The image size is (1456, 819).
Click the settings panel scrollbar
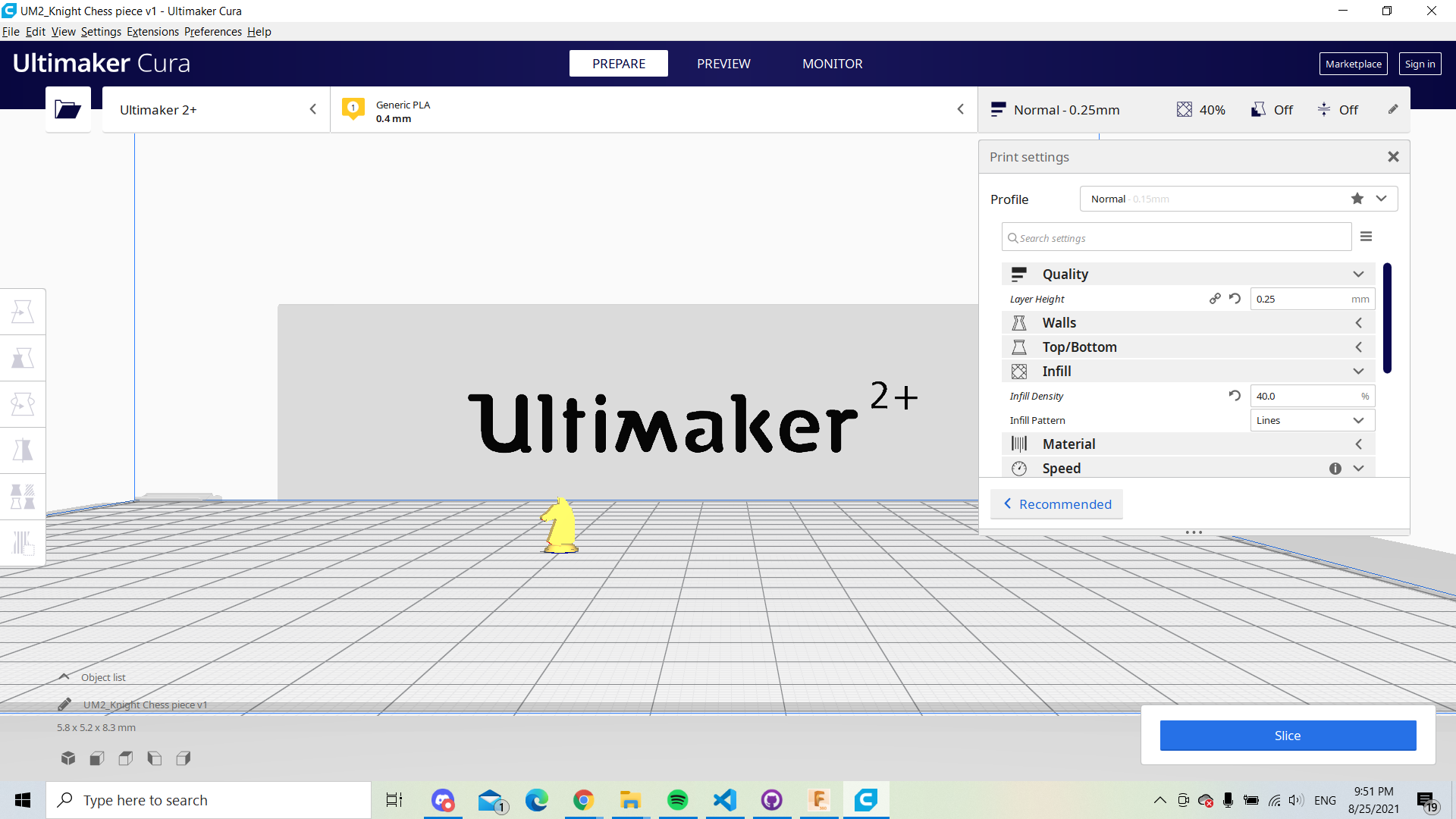1387,318
